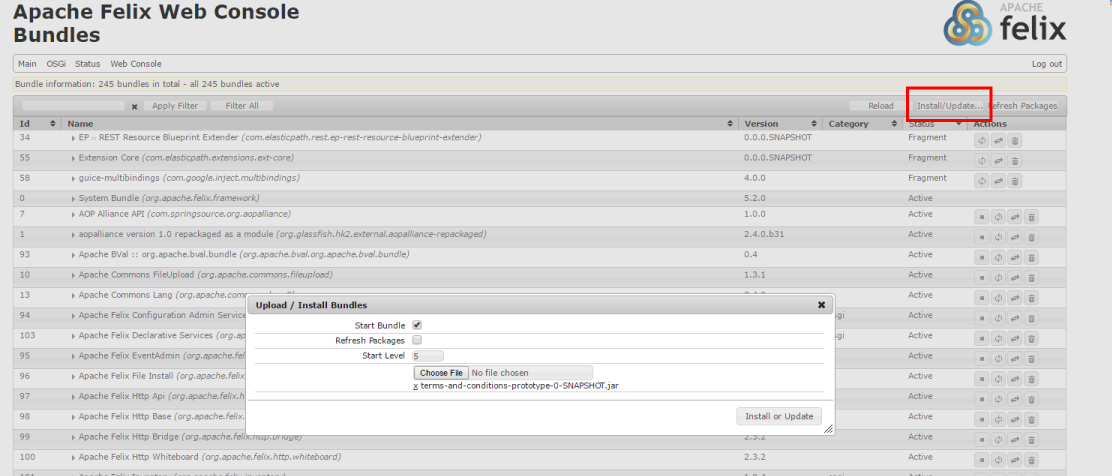Stop the AOP Alliance API bundle
This screenshot has width=1112, height=476.
(x=982, y=215)
